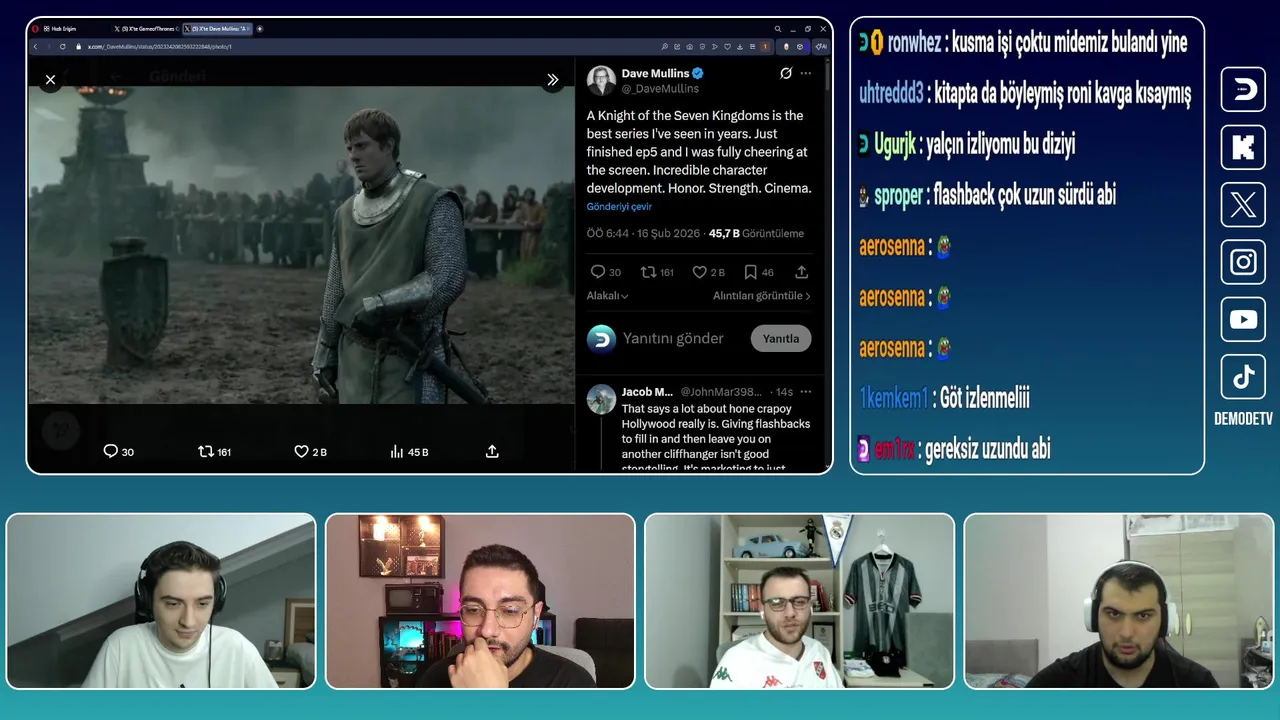The image size is (1280, 720).
Task: Click the '45,7 B Görüntüleme' view count
Action: 756,233
